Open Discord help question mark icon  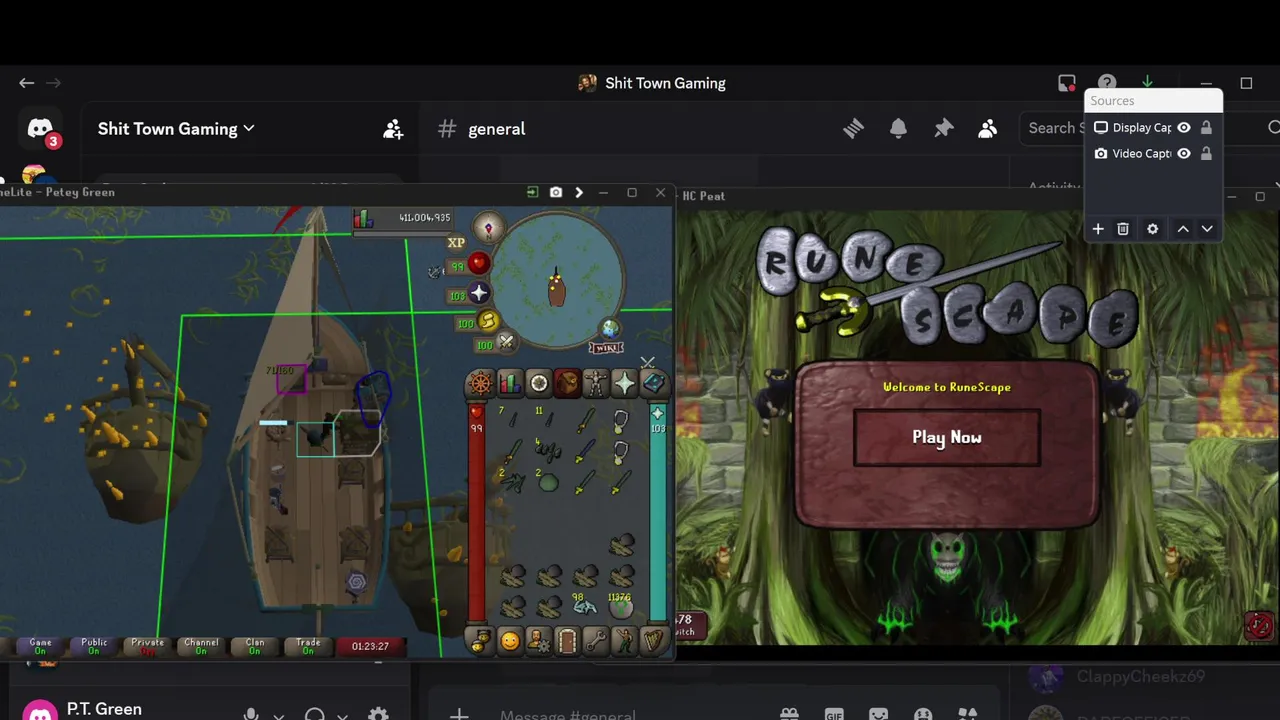pos(1107,83)
